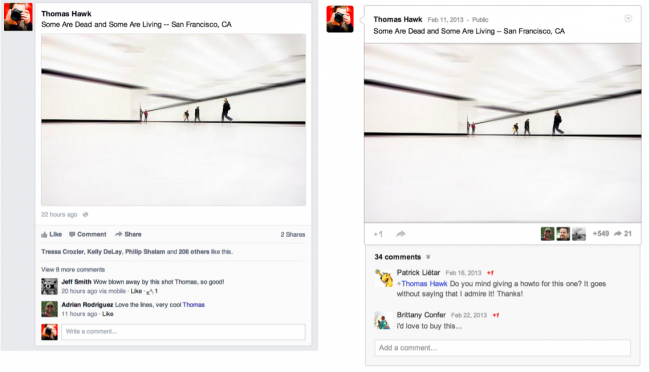
Task: Click Patrick Liétar's comment avatar
Action: point(383,278)
